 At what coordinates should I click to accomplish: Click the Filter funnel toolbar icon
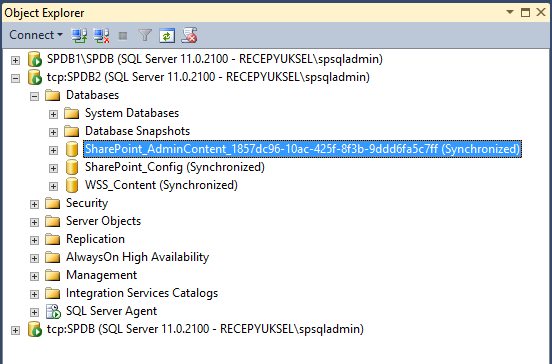pos(145,35)
